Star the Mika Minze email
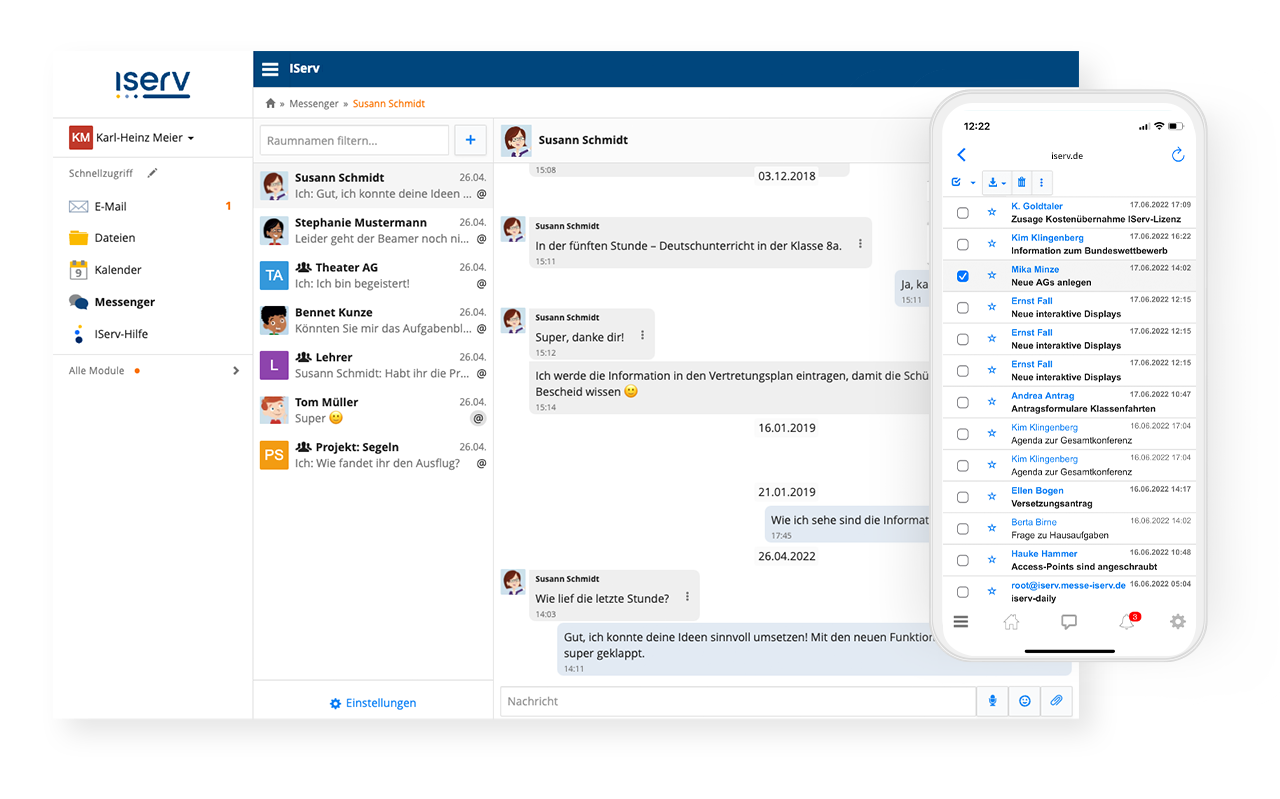The image size is (1280, 799). pos(992,275)
